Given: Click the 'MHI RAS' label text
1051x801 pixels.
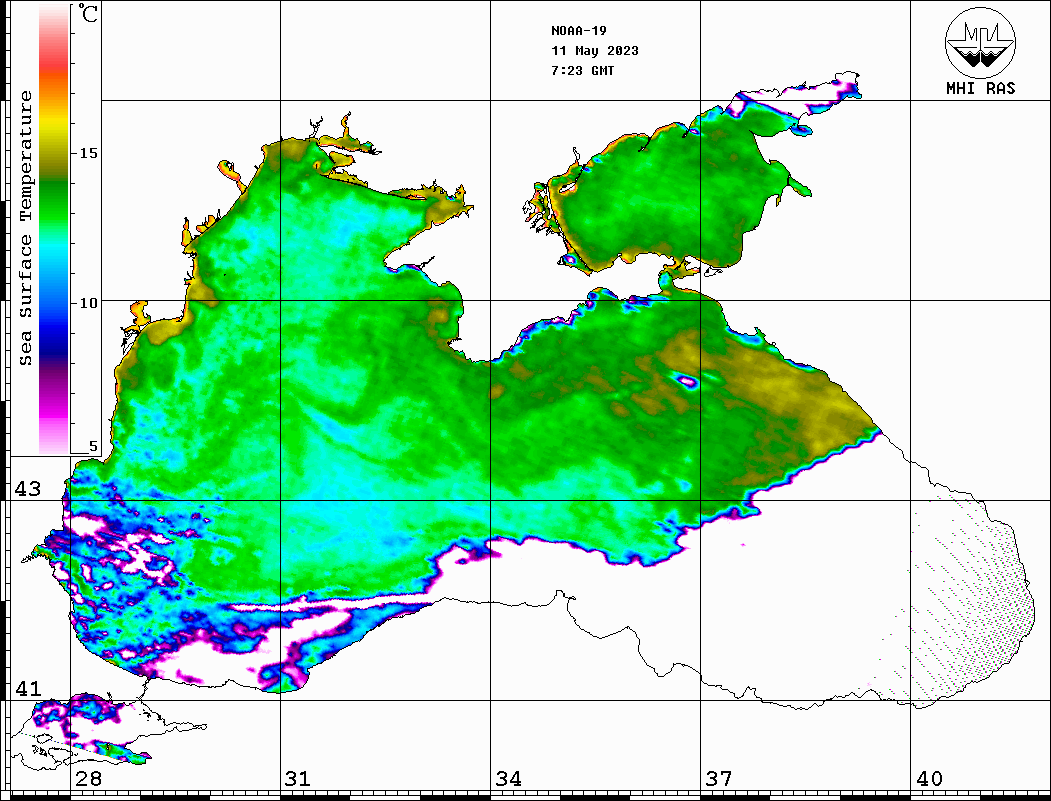Looking at the screenshot, I should (x=981, y=88).
